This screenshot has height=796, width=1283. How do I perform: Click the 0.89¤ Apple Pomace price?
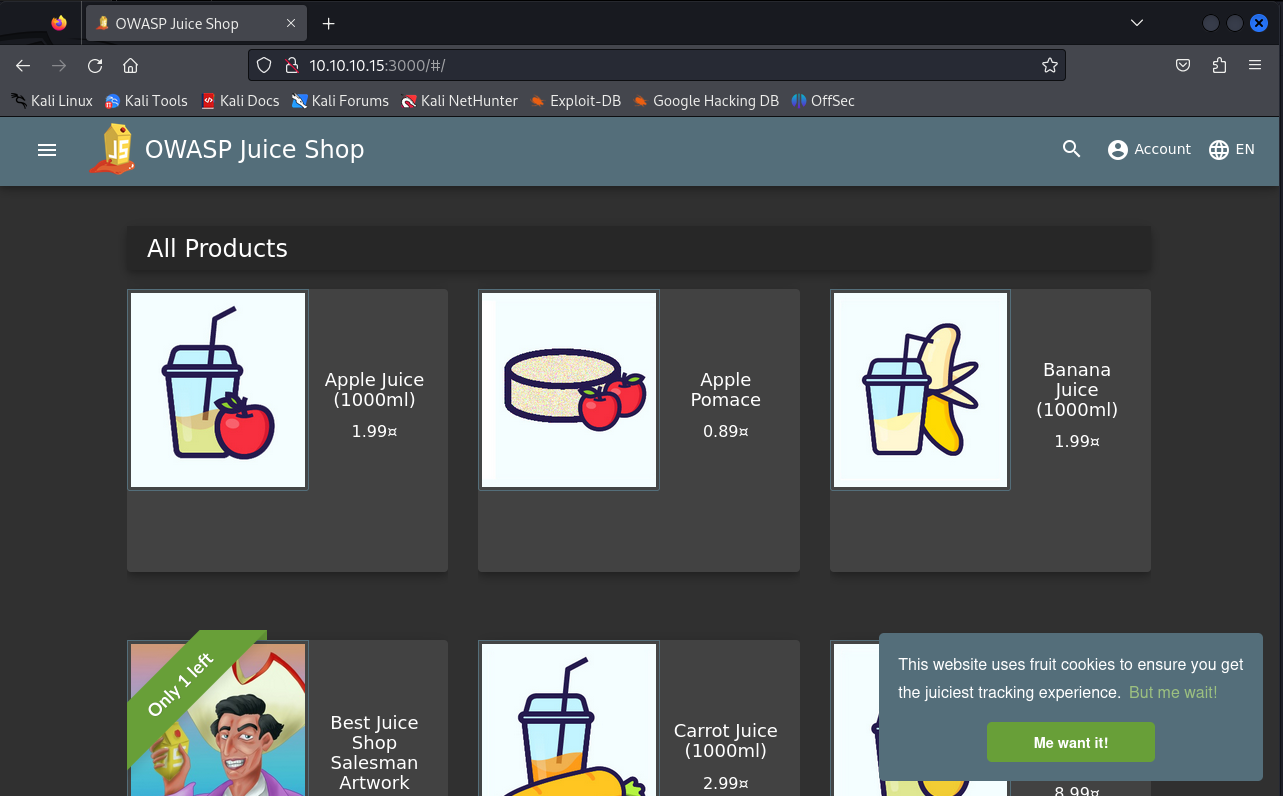[725, 432]
